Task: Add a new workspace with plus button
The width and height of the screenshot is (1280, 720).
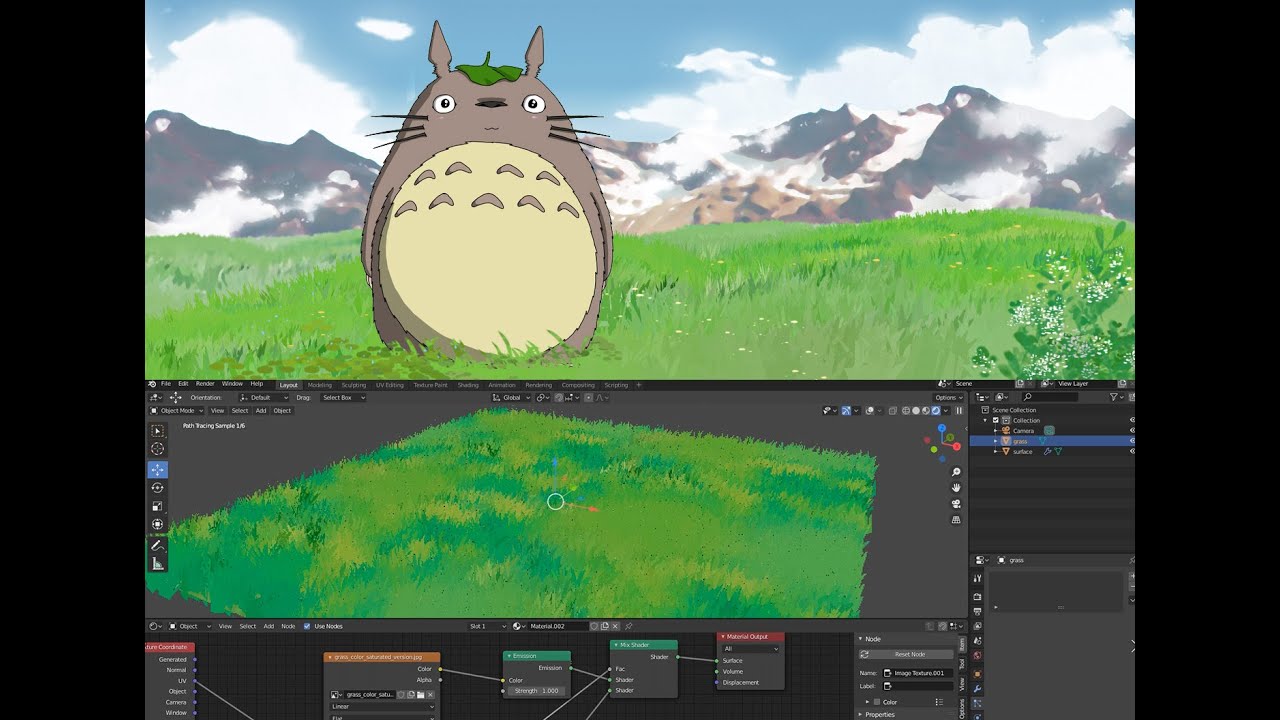Action: click(x=639, y=385)
